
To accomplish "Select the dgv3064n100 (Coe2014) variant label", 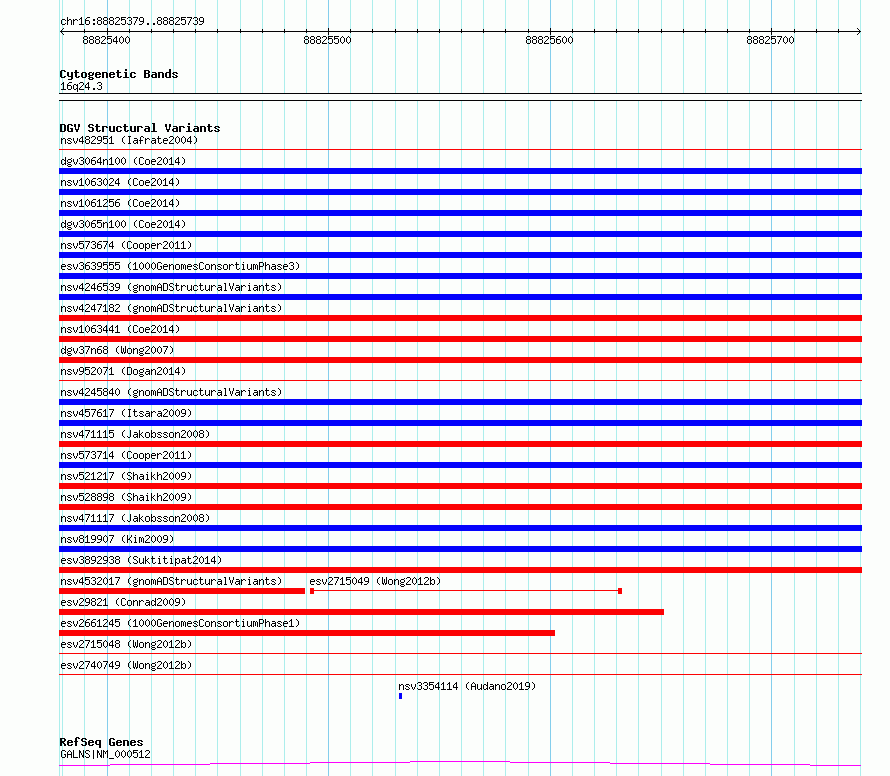I will (x=123, y=161).
